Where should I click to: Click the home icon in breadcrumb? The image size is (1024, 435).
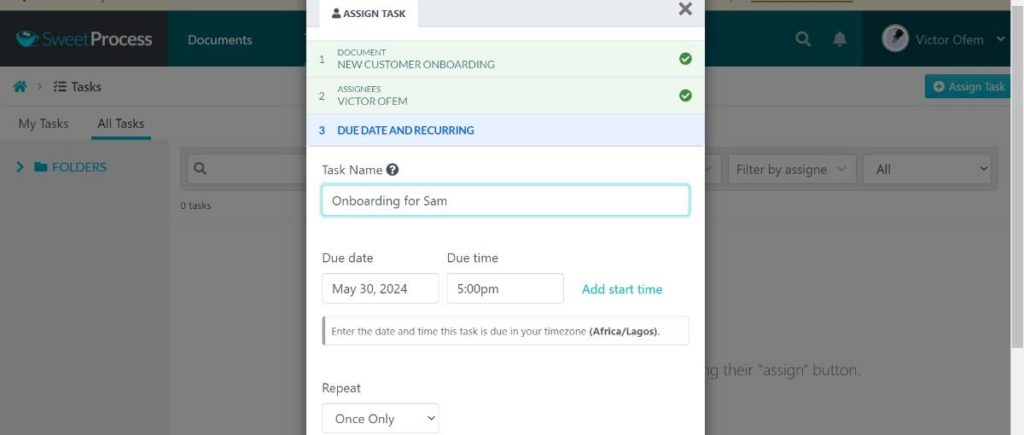pyautogui.click(x=20, y=87)
